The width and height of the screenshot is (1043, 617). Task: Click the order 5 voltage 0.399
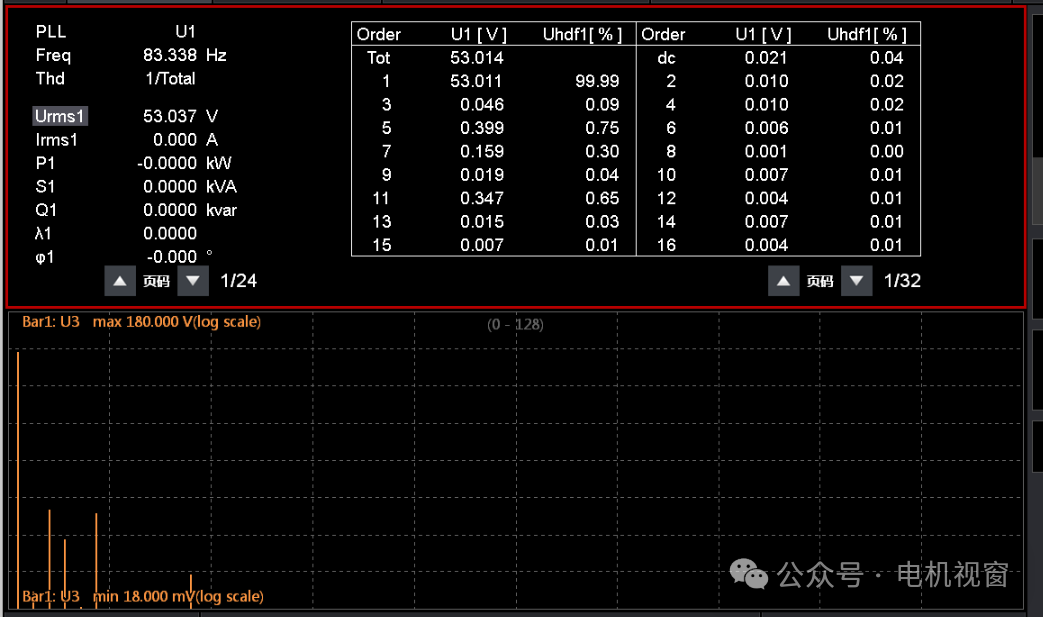(482, 128)
